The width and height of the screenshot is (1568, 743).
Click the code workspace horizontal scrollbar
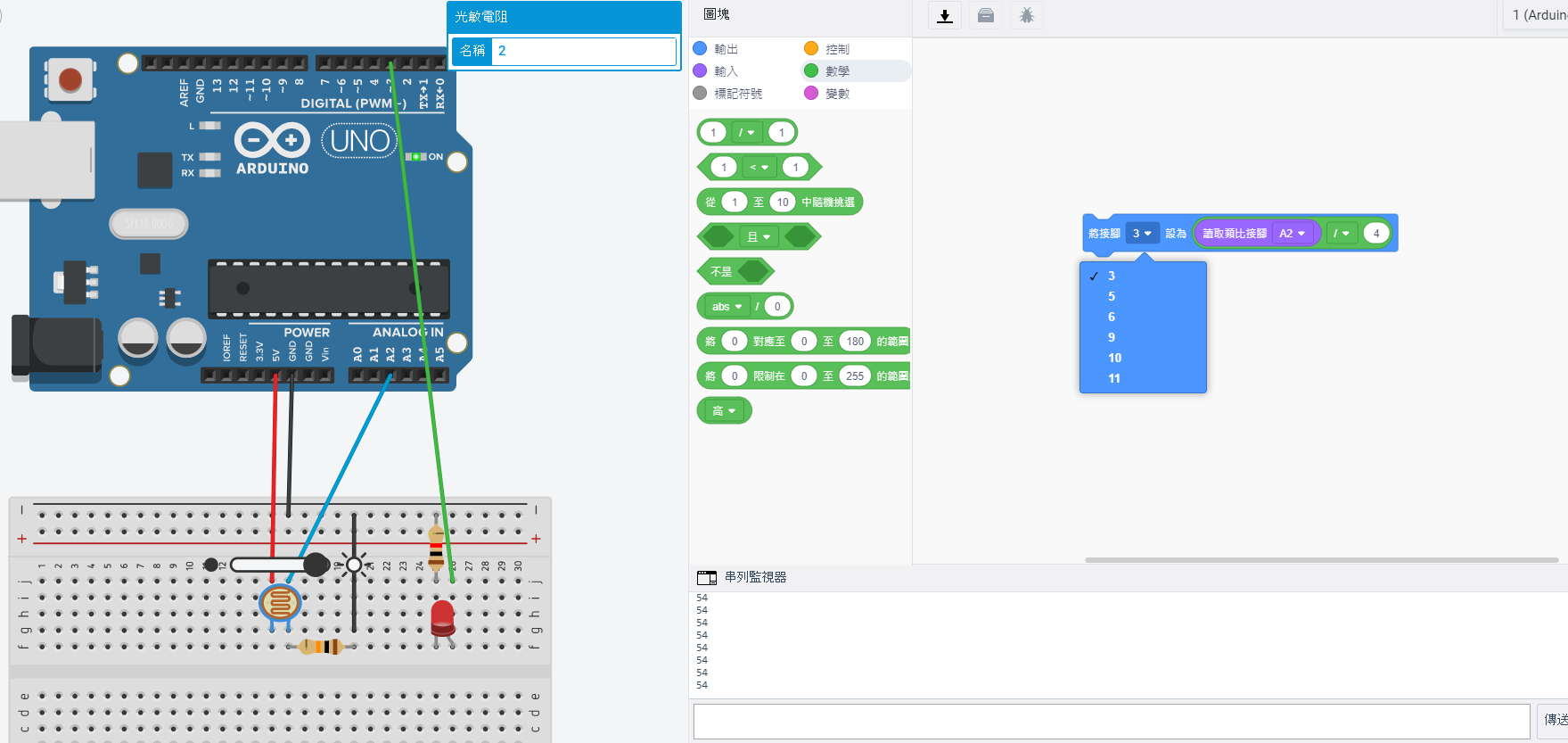click(x=1321, y=560)
